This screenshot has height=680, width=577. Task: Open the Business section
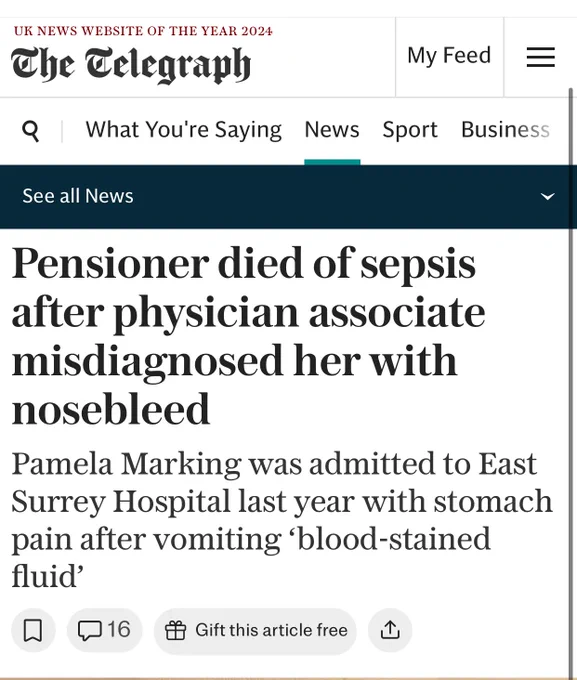(x=505, y=130)
